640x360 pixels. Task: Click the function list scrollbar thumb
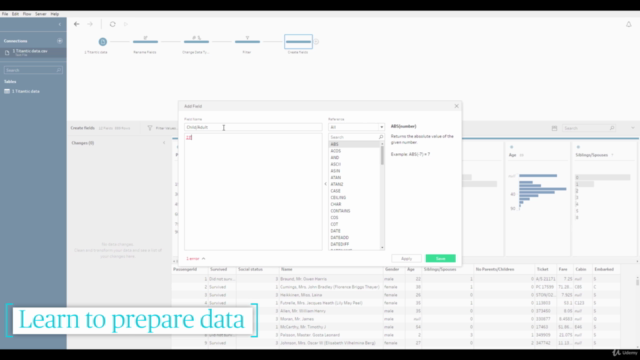[x=382, y=156]
